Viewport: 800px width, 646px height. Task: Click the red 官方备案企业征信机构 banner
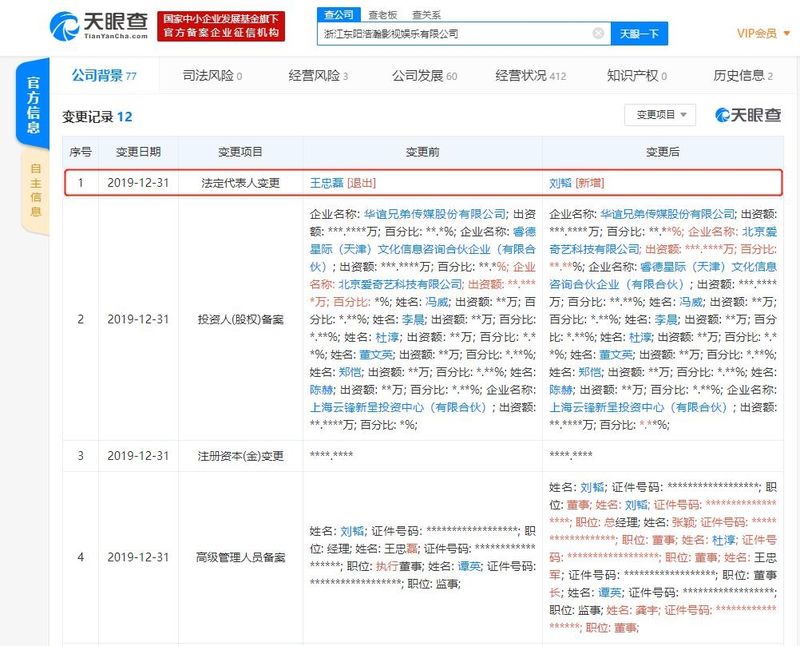[x=221, y=26]
